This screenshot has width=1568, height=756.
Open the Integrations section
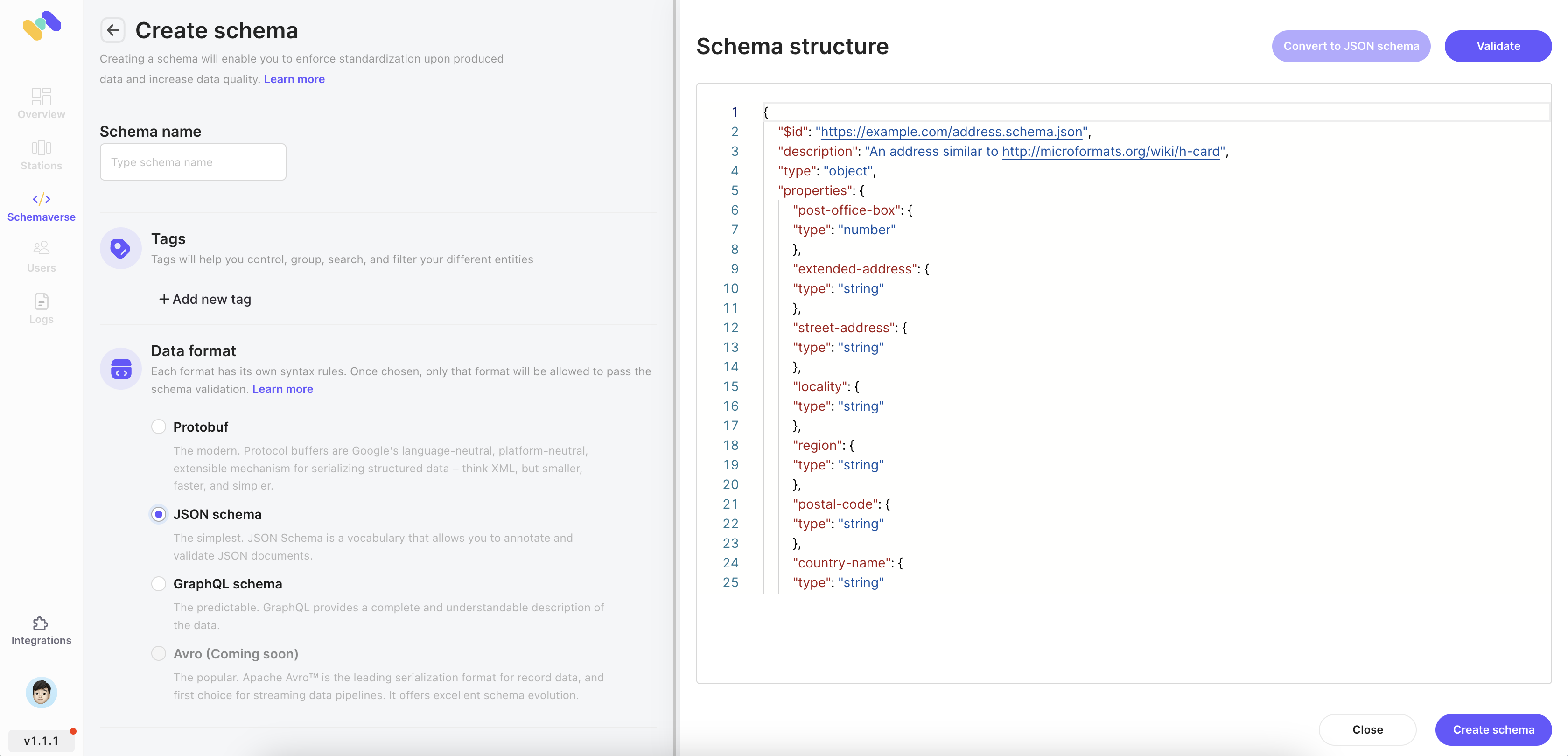click(41, 630)
